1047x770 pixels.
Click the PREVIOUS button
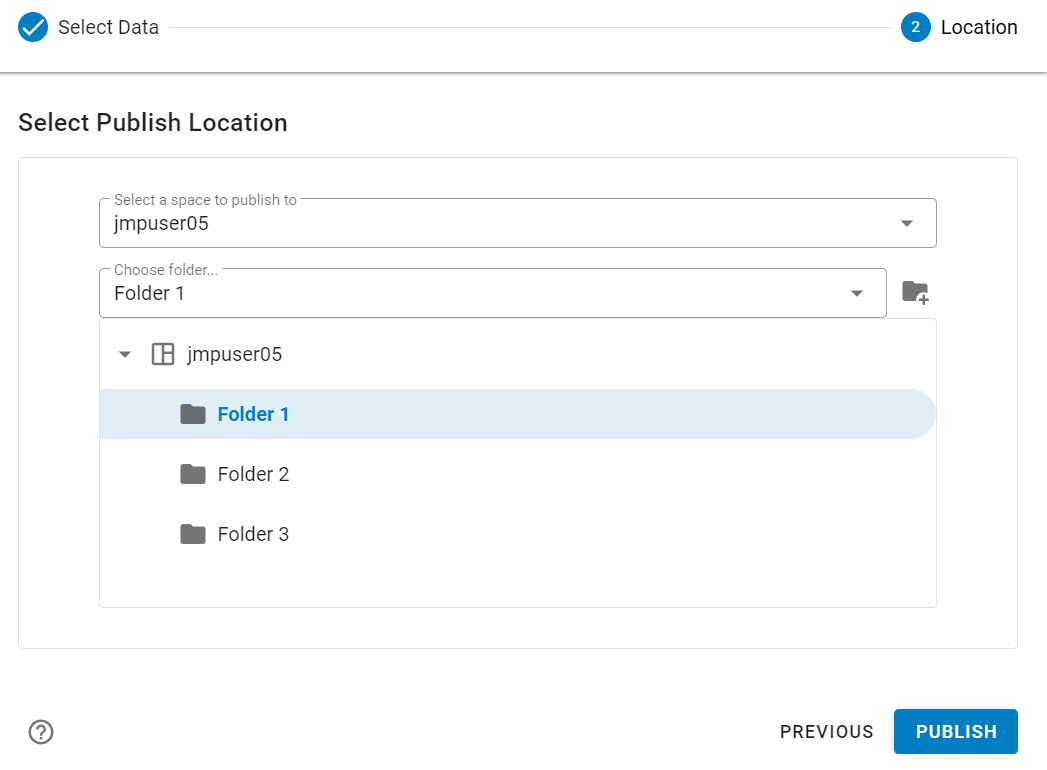click(x=826, y=731)
